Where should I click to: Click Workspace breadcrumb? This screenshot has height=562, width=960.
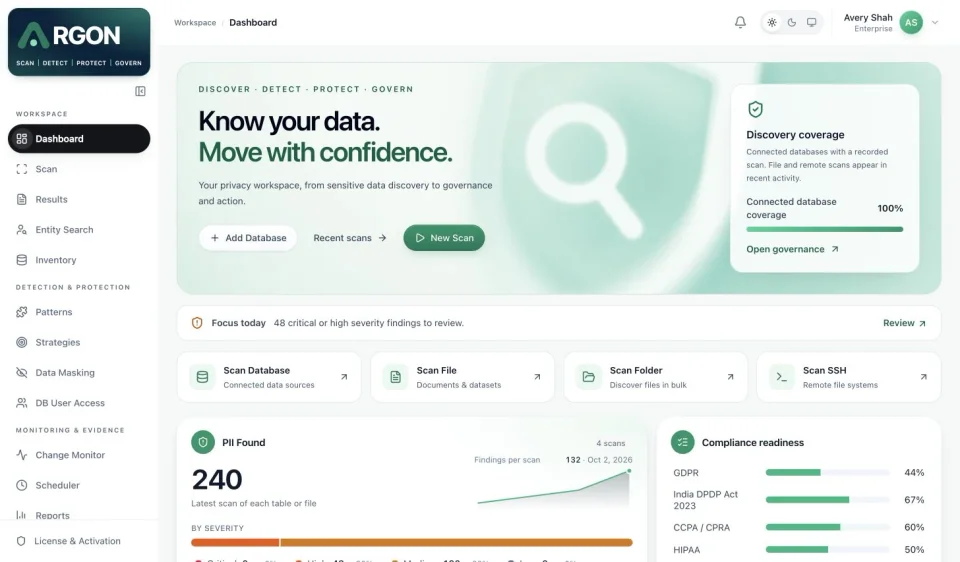[195, 23]
